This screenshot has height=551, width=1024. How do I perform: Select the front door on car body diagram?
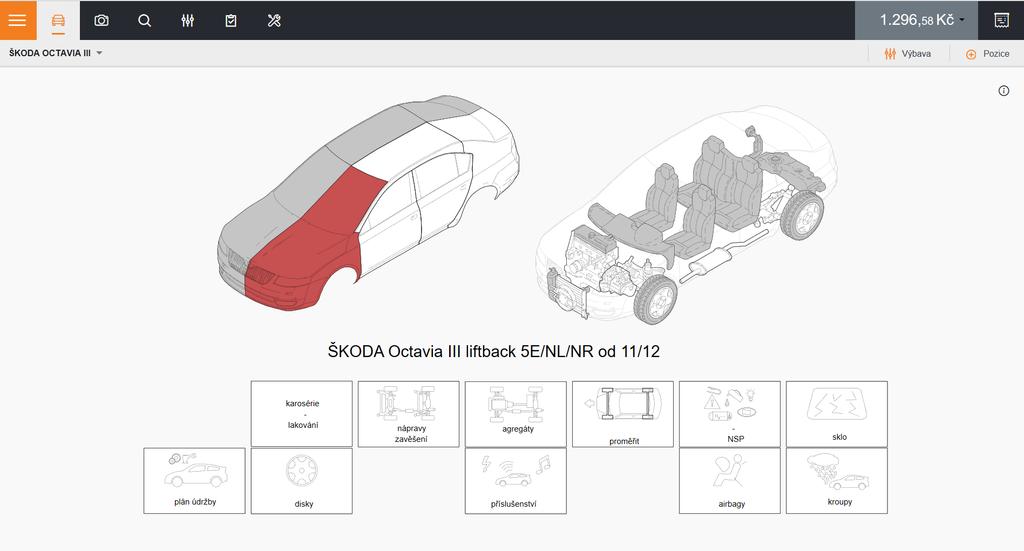pos(390,219)
